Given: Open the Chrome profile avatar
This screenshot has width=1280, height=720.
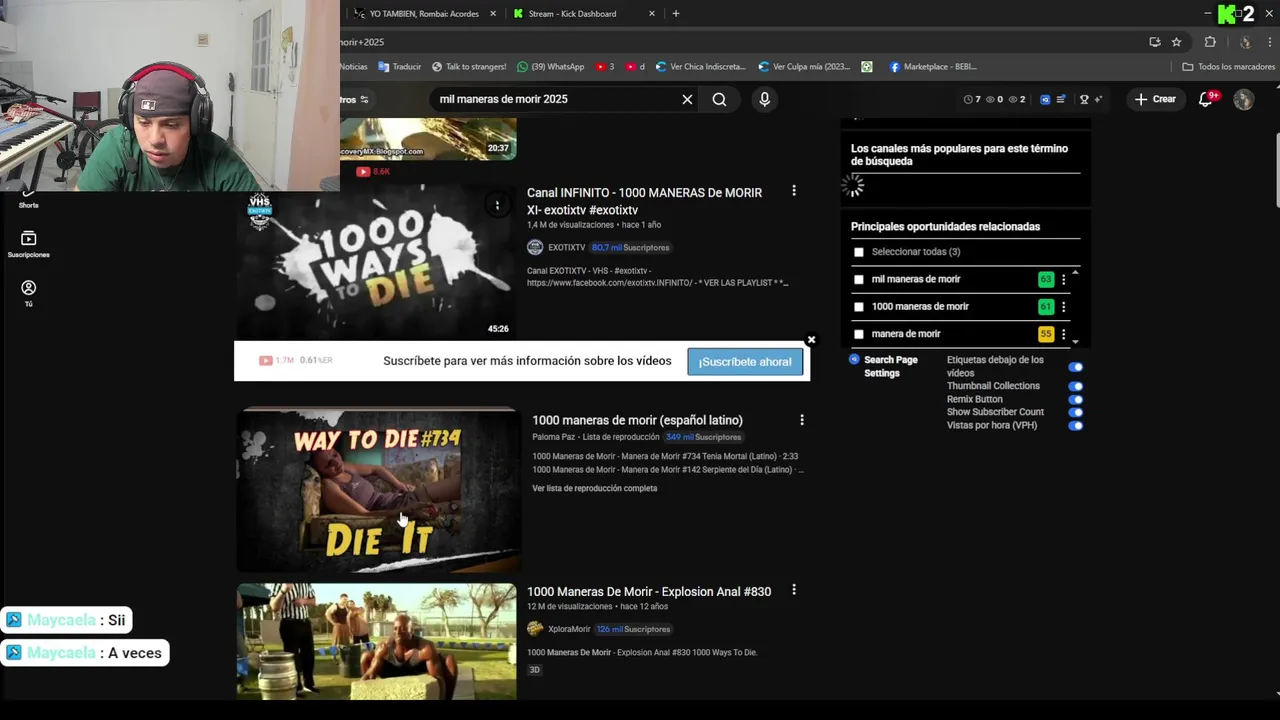Looking at the screenshot, I should point(1245,42).
